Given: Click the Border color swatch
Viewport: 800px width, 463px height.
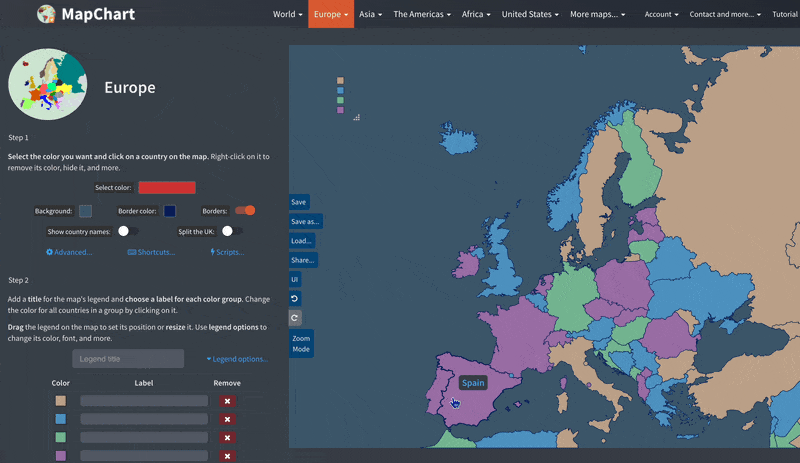Looking at the screenshot, I should tap(169, 211).
